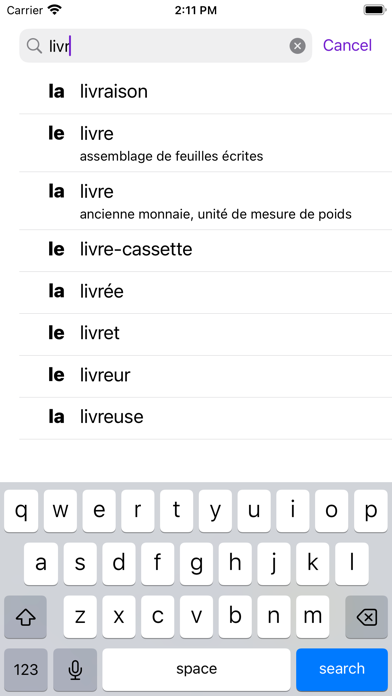Viewport: 392px width, 696px height.
Task: Switch to the 123 numbers keyboard
Action: 26,669
